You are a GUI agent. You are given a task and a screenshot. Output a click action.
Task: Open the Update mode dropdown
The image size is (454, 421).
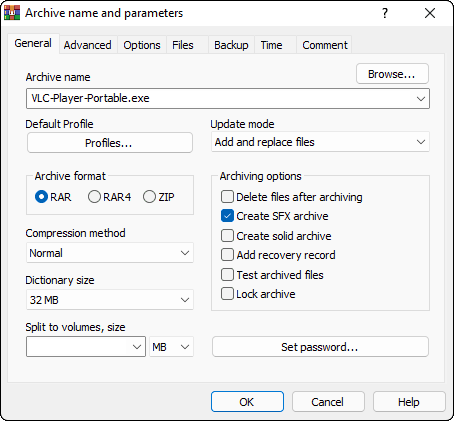(320, 142)
